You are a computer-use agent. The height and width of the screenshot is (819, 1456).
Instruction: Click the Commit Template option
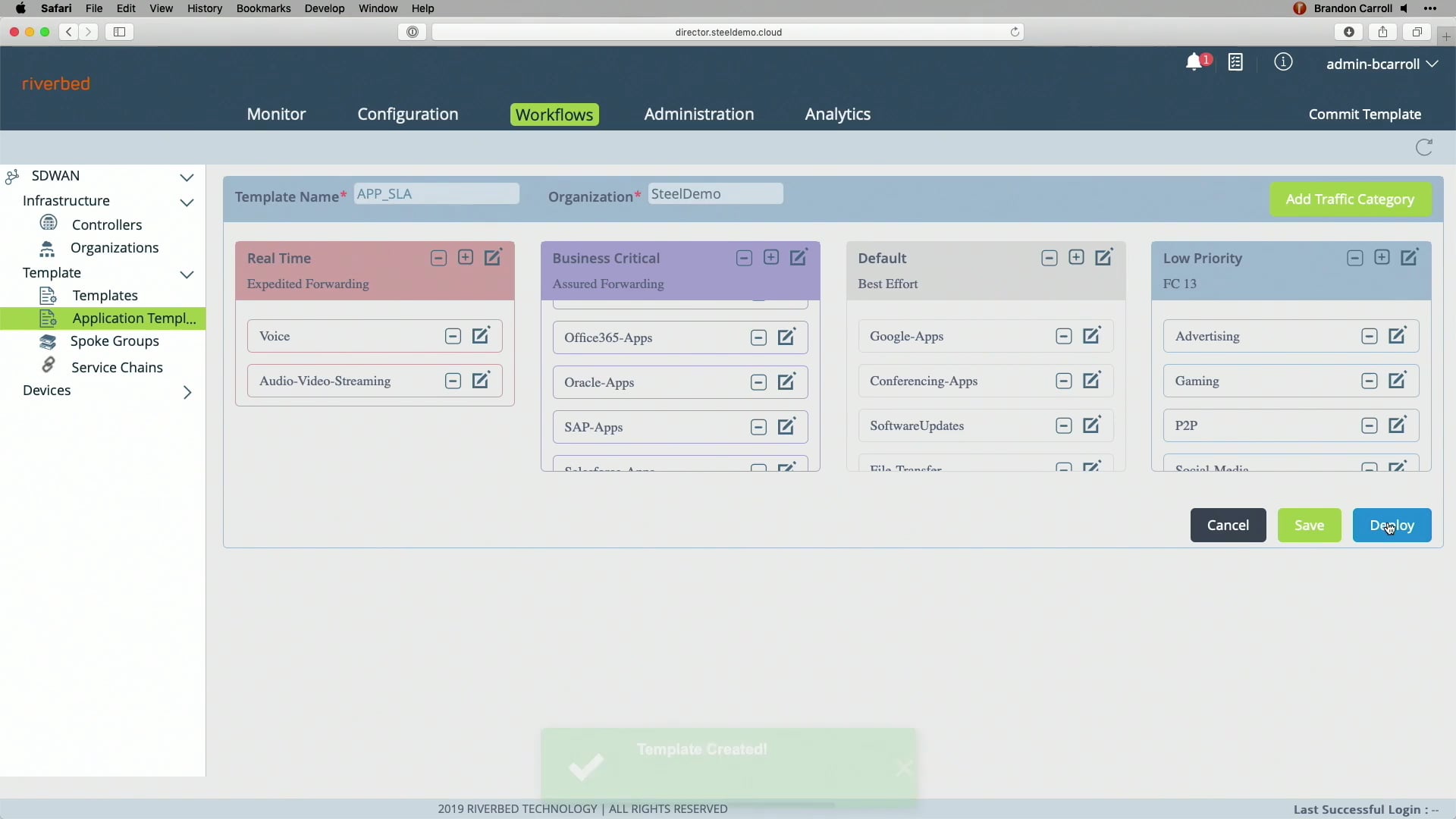click(x=1365, y=113)
